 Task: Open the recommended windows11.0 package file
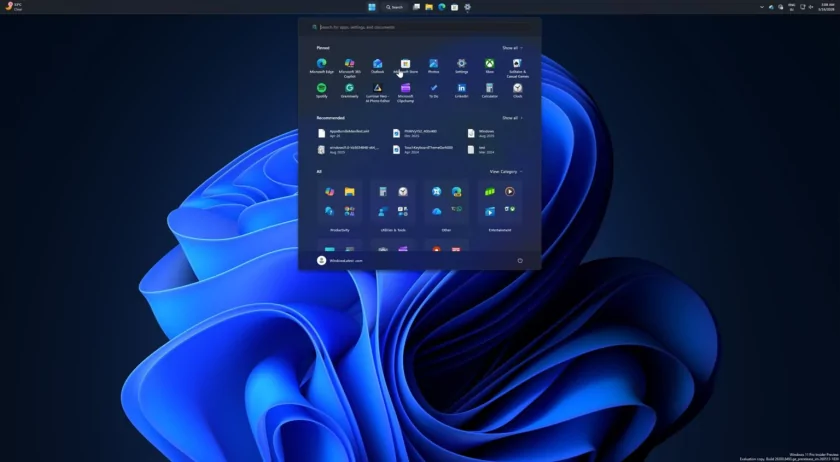point(348,150)
